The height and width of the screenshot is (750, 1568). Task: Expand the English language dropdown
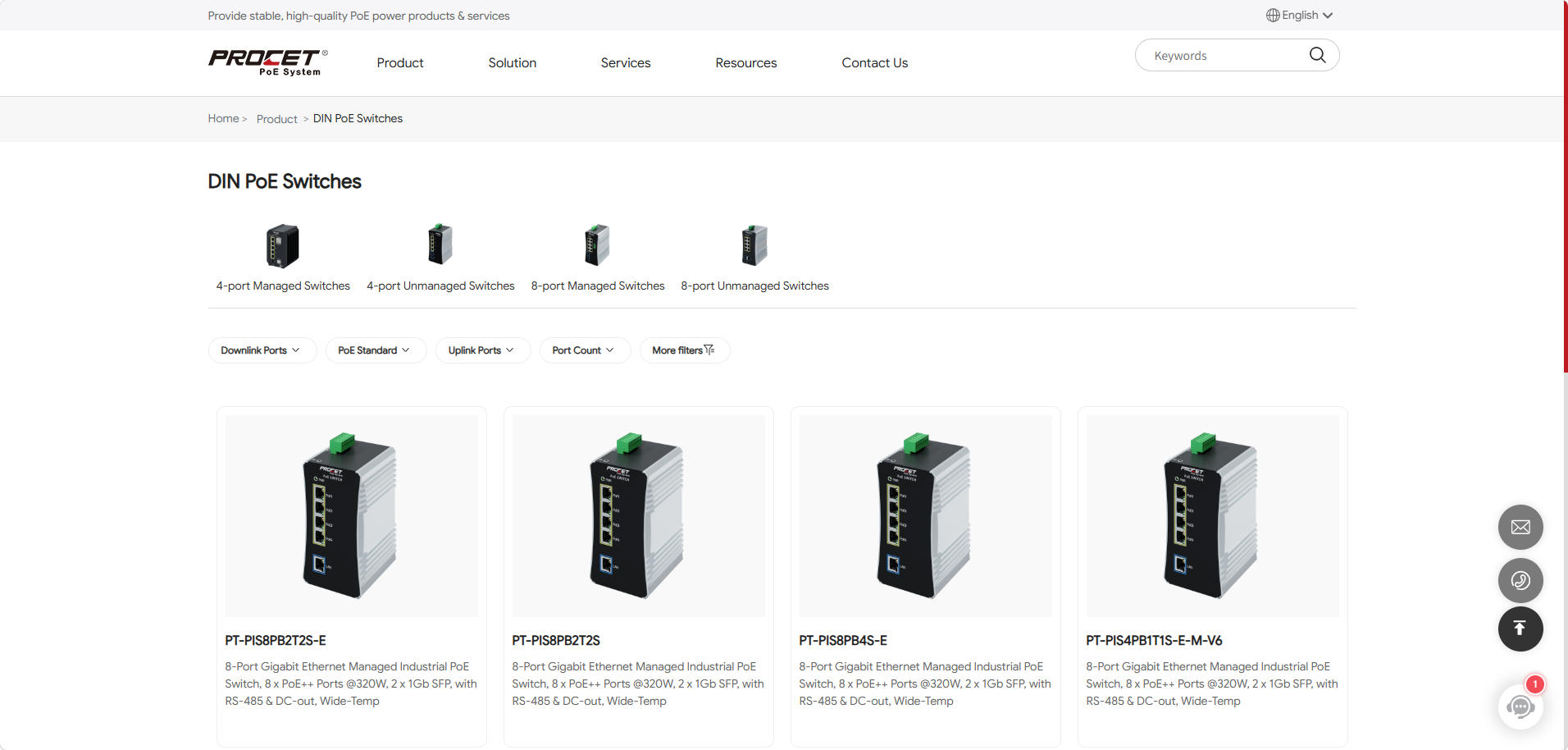(1300, 15)
